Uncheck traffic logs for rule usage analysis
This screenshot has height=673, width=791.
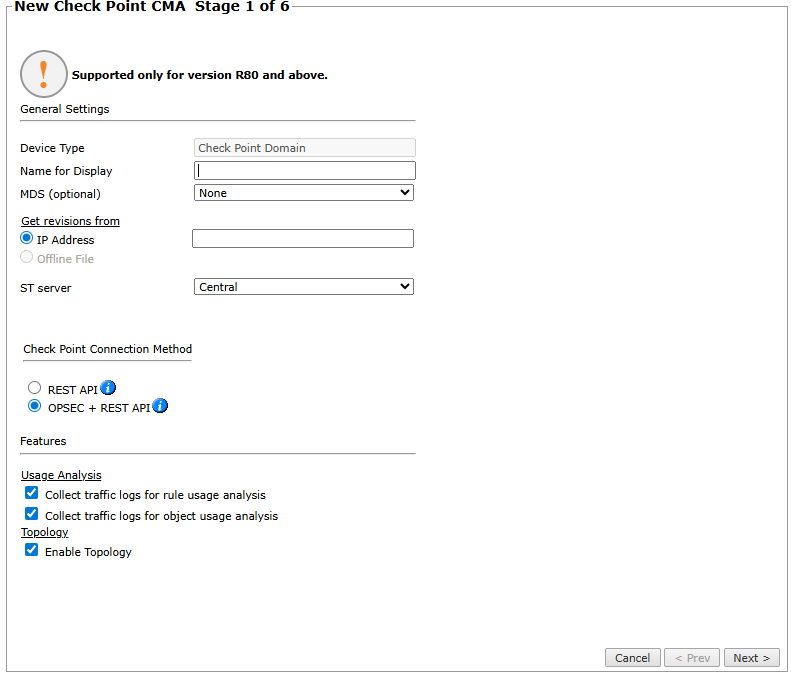pyautogui.click(x=32, y=494)
